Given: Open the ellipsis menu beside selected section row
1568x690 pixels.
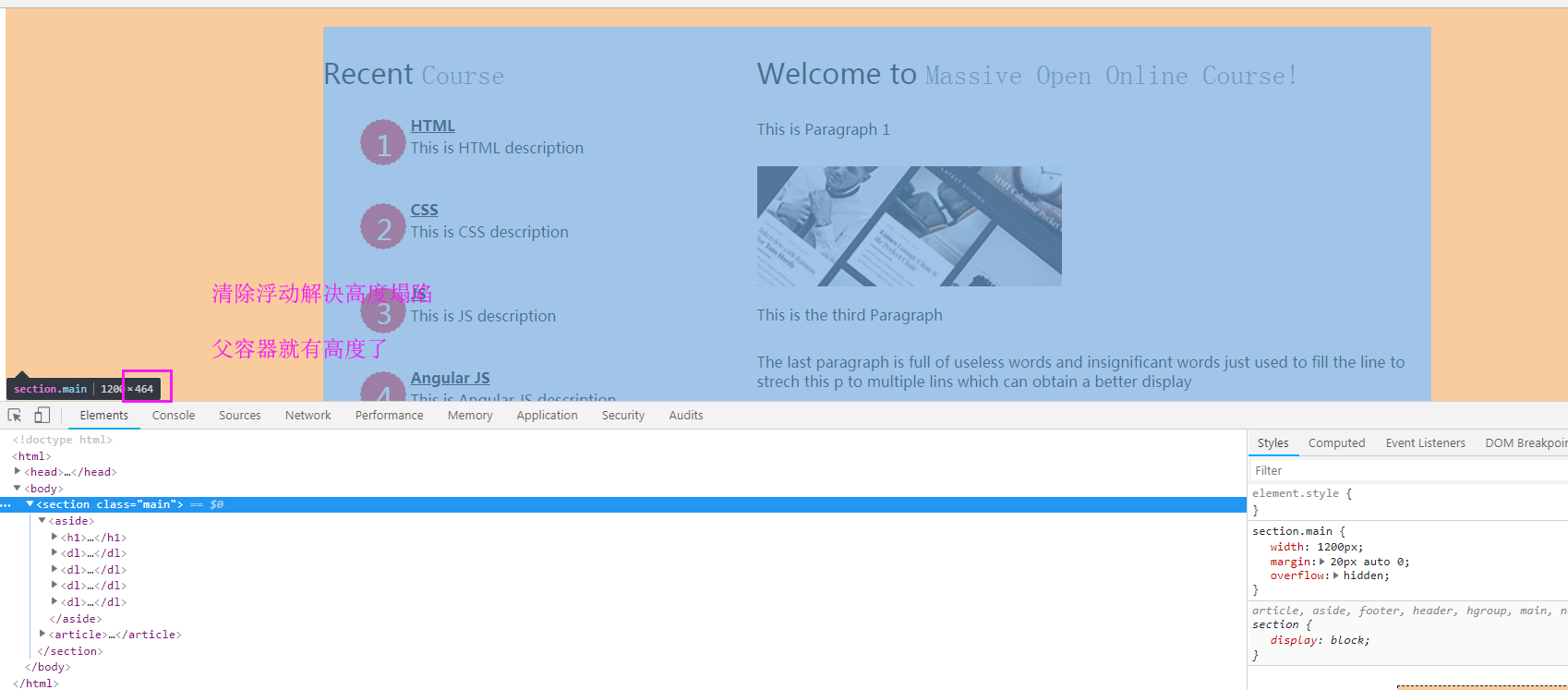Looking at the screenshot, I should tap(6, 505).
